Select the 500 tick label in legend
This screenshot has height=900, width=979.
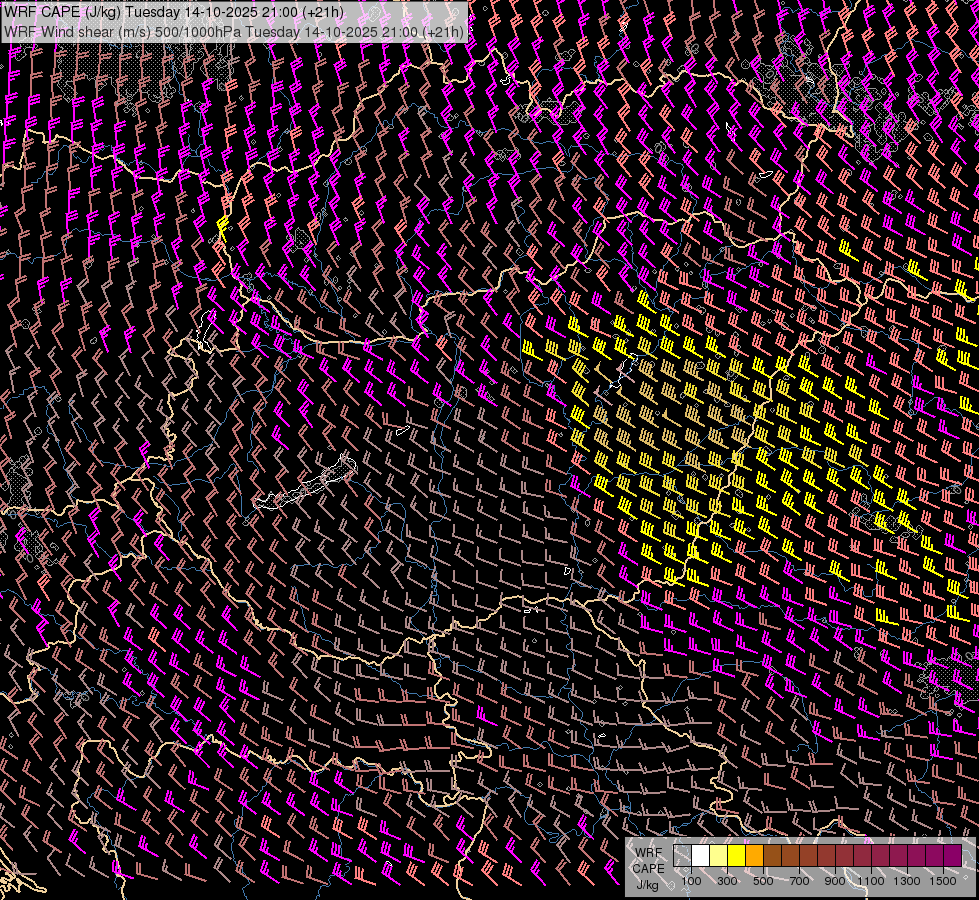tap(763, 882)
